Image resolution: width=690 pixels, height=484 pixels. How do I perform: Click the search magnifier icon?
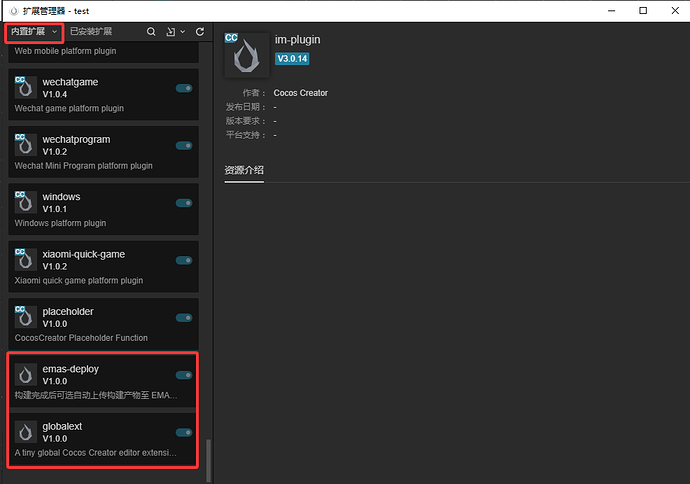coord(151,32)
